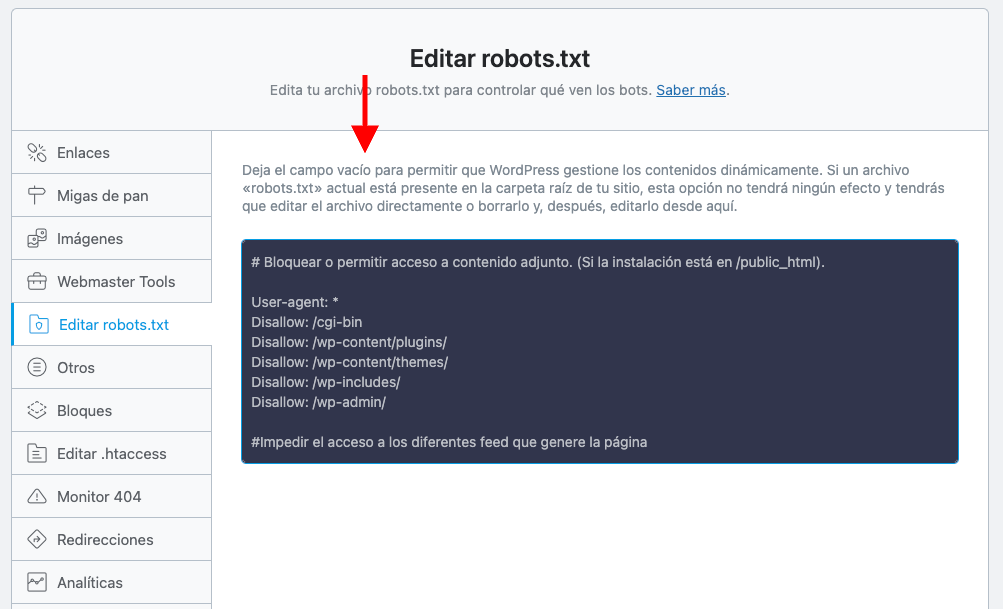Click the Analíticas chart icon

[x=37, y=582]
